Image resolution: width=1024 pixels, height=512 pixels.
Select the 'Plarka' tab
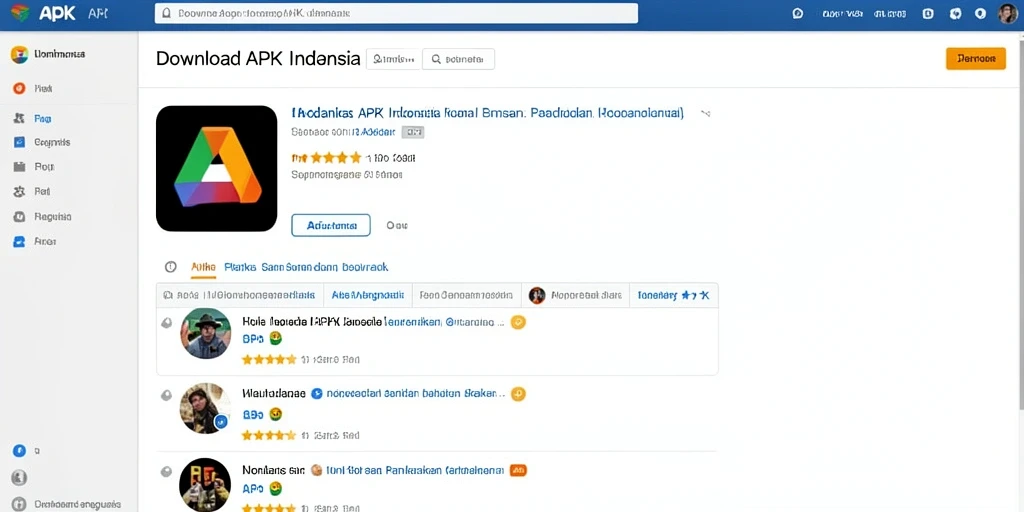click(240, 267)
